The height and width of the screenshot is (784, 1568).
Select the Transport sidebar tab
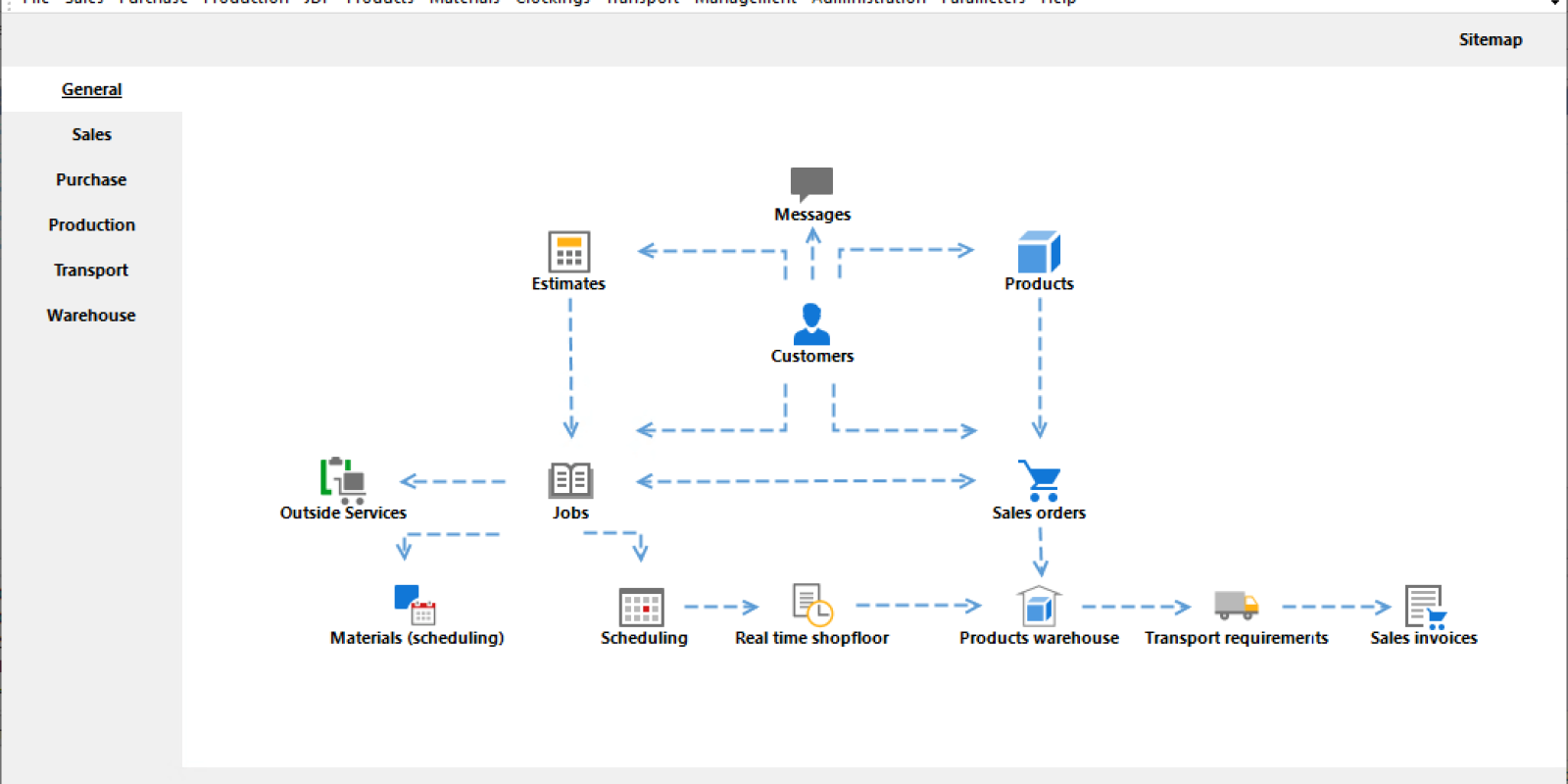pyautogui.click(x=92, y=269)
